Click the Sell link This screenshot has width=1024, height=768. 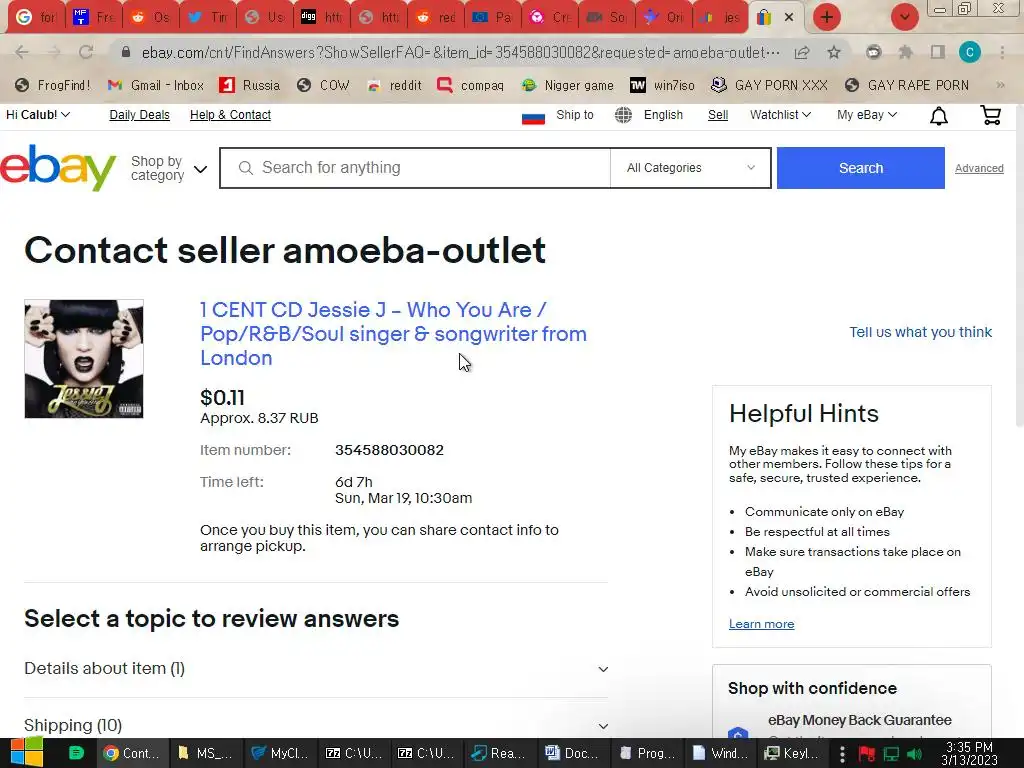click(x=718, y=115)
